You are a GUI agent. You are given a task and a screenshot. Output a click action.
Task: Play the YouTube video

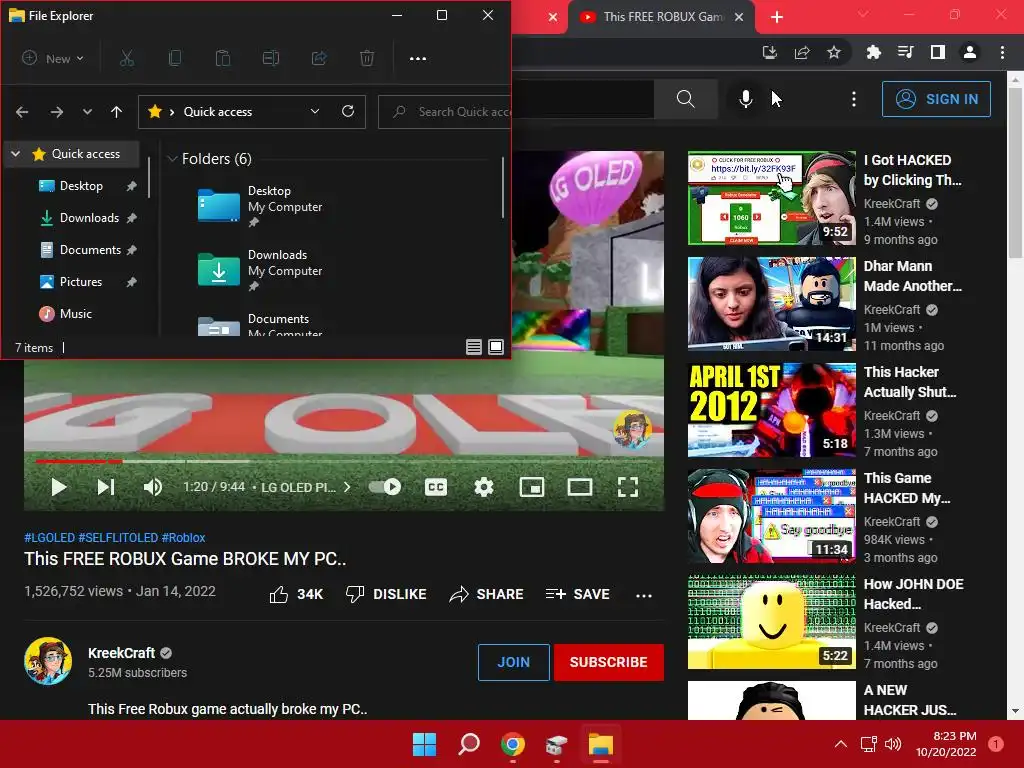(59, 487)
